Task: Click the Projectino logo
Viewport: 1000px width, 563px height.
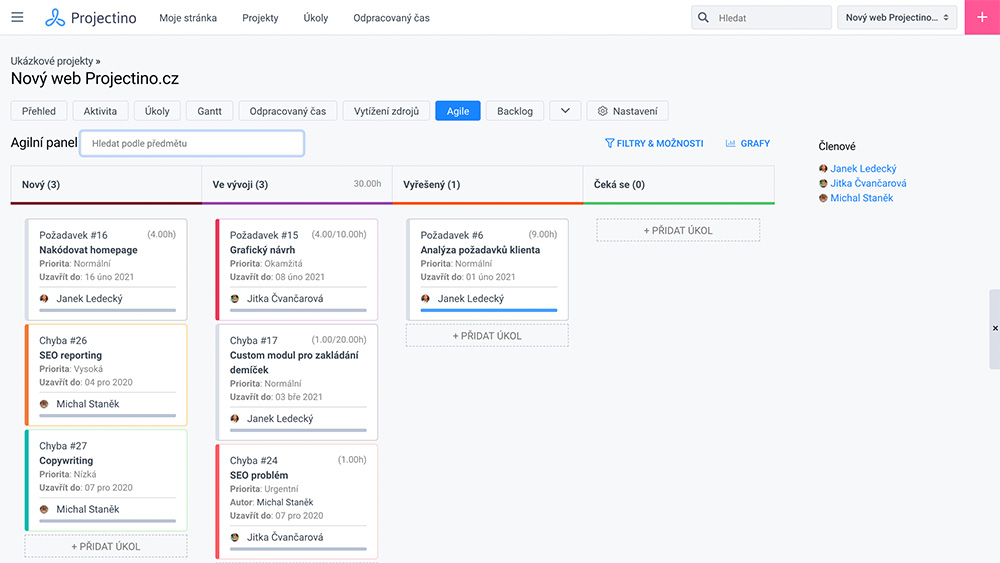Action: click(91, 18)
